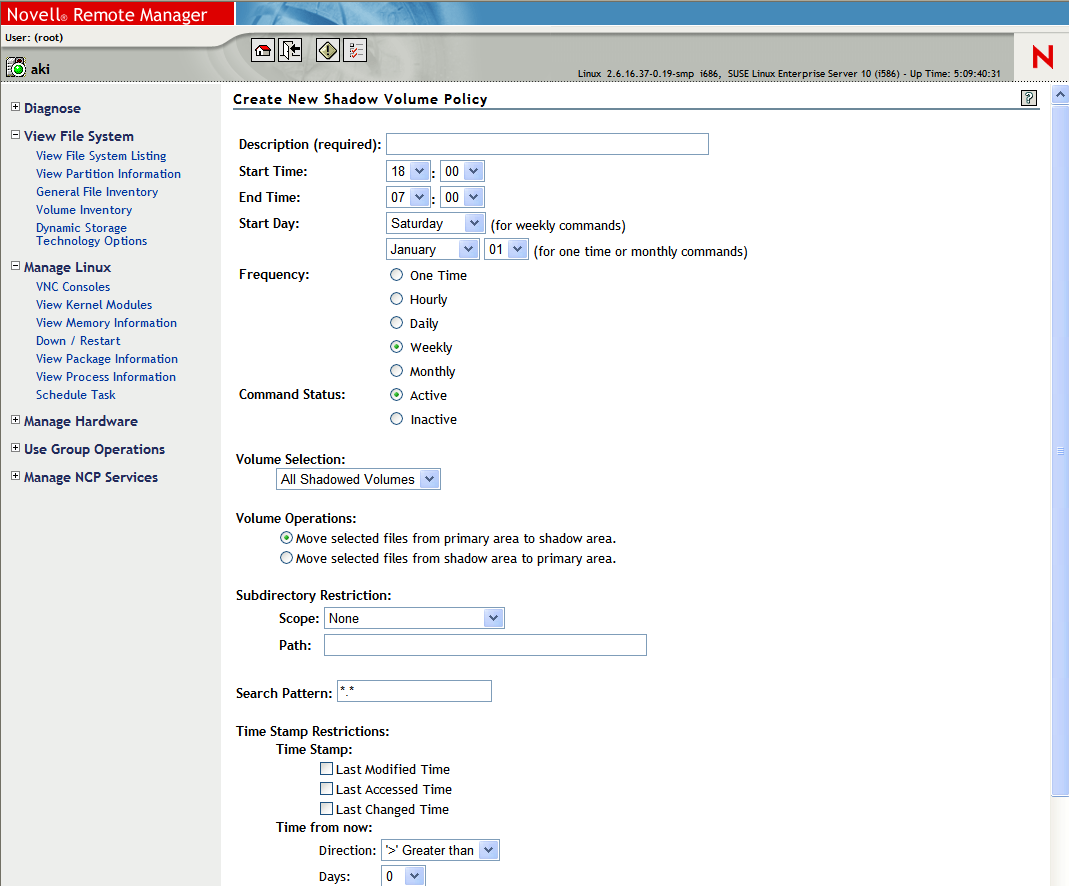Open View Process Information link
1069x886 pixels.
[x=106, y=376]
